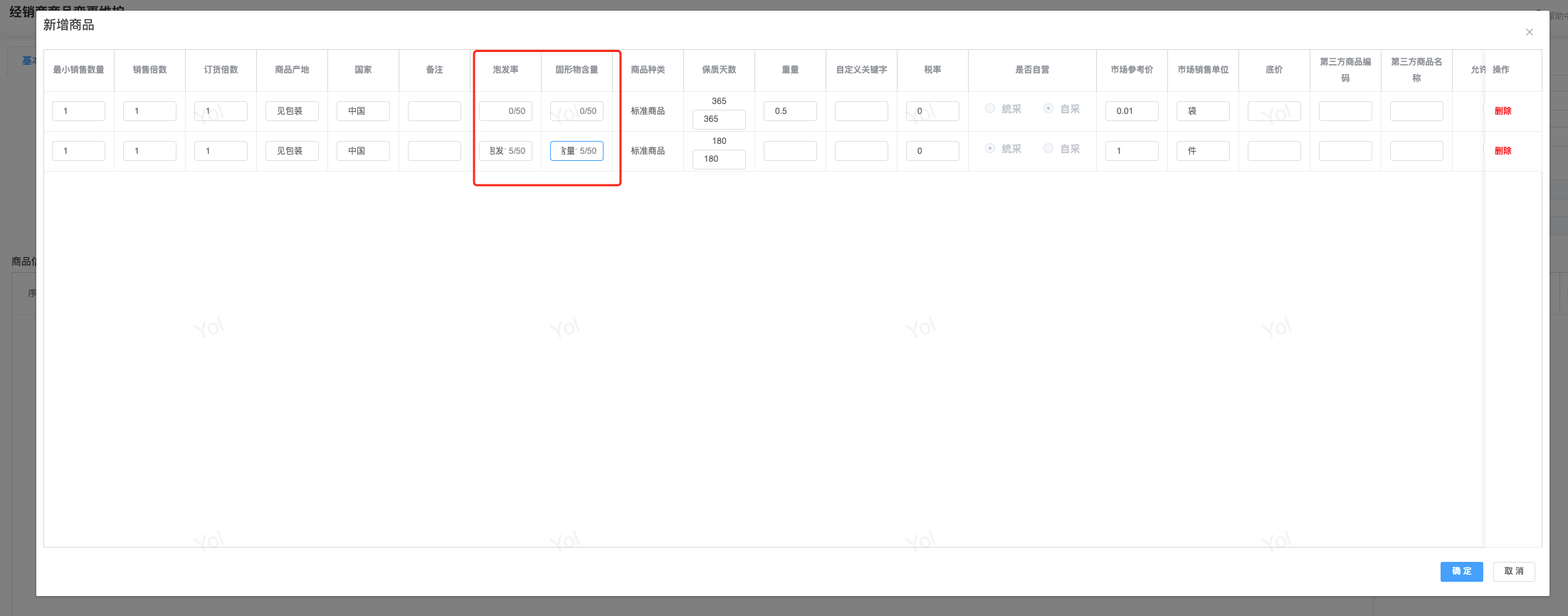1568x616 pixels.
Task: Click 确定 to confirm the new products
Action: click(1461, 571)
